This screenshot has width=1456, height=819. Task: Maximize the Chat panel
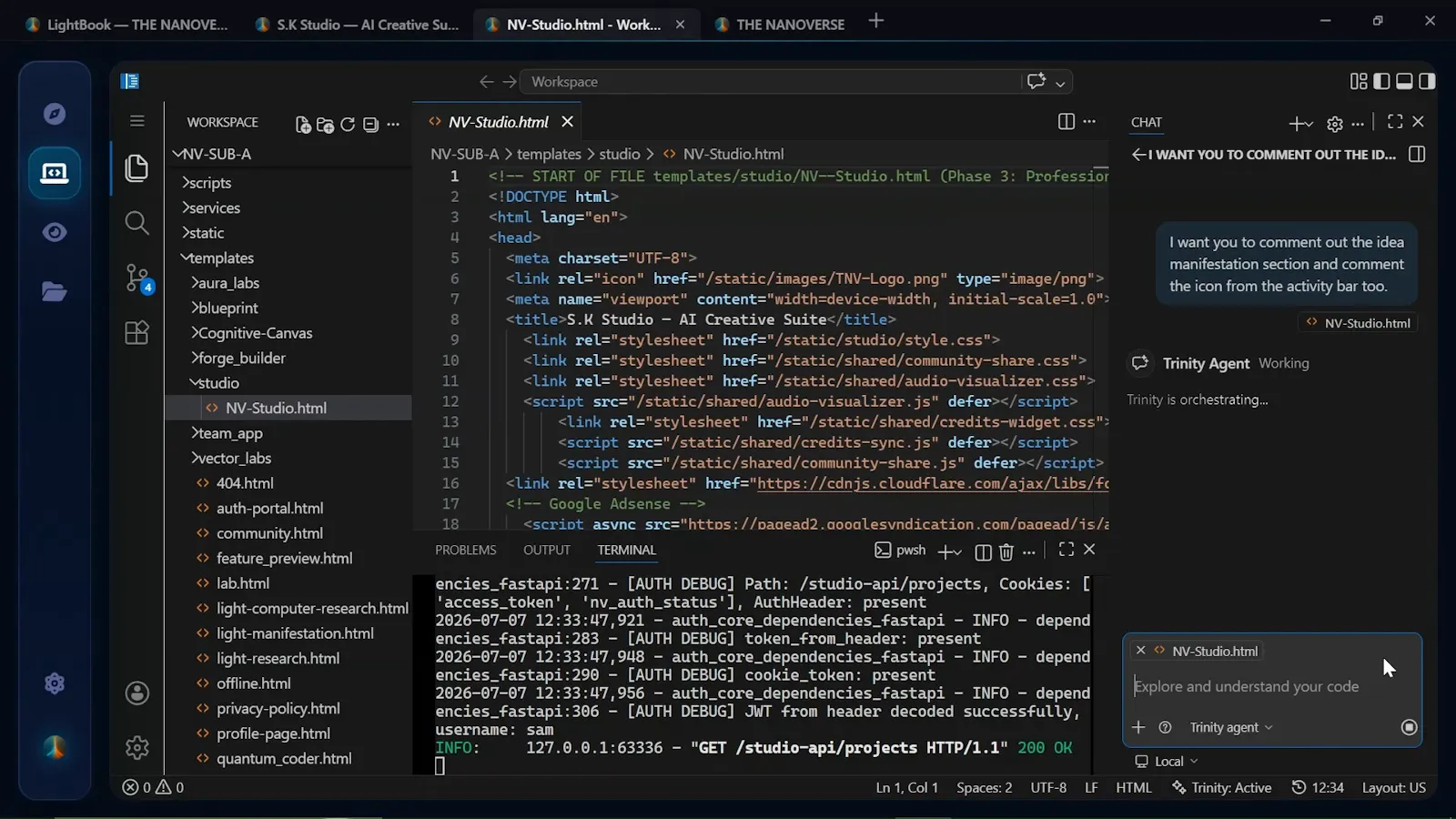click(x=1395, y=121)
